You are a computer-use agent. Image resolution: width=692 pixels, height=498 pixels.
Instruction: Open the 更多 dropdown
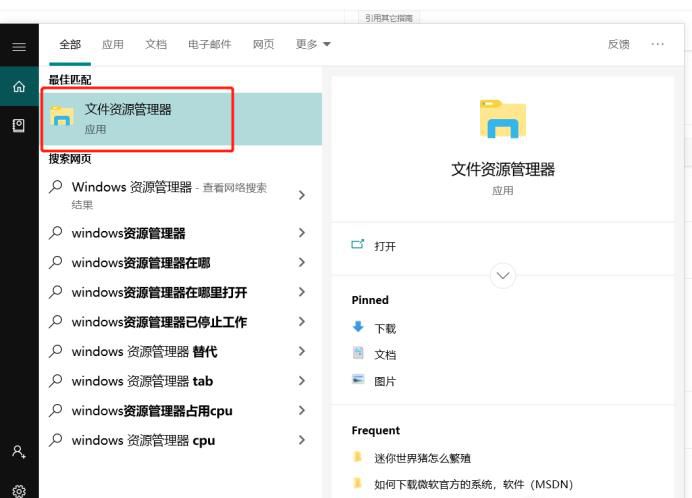tap(313, 44)
